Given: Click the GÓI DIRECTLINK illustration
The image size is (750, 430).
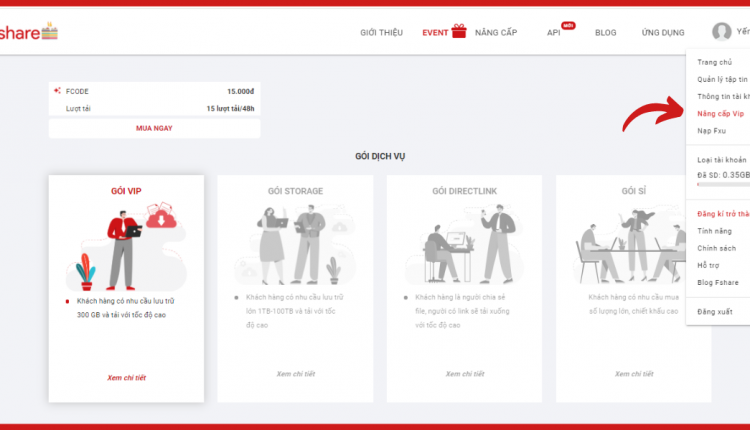Looking at the screenshot, I should (464, 244).
